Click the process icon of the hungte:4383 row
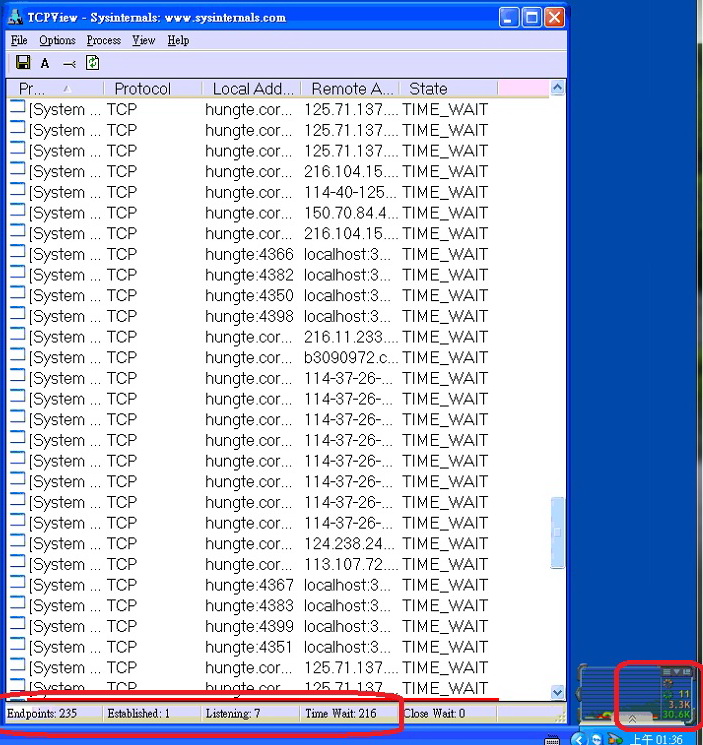703x745 pixels. (x=17, y=603)
